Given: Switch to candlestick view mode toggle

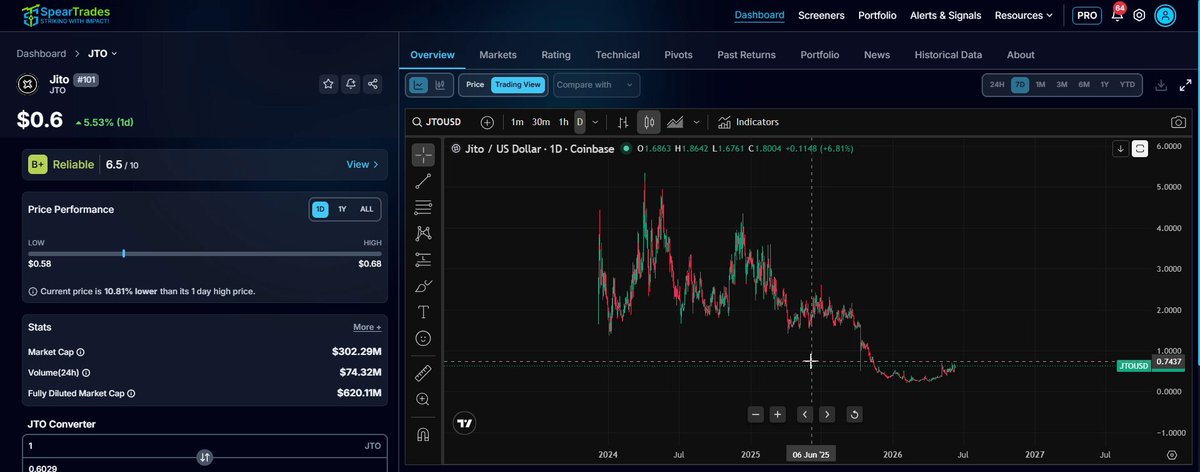Looking at the screenshot, I should click(439, 85).
